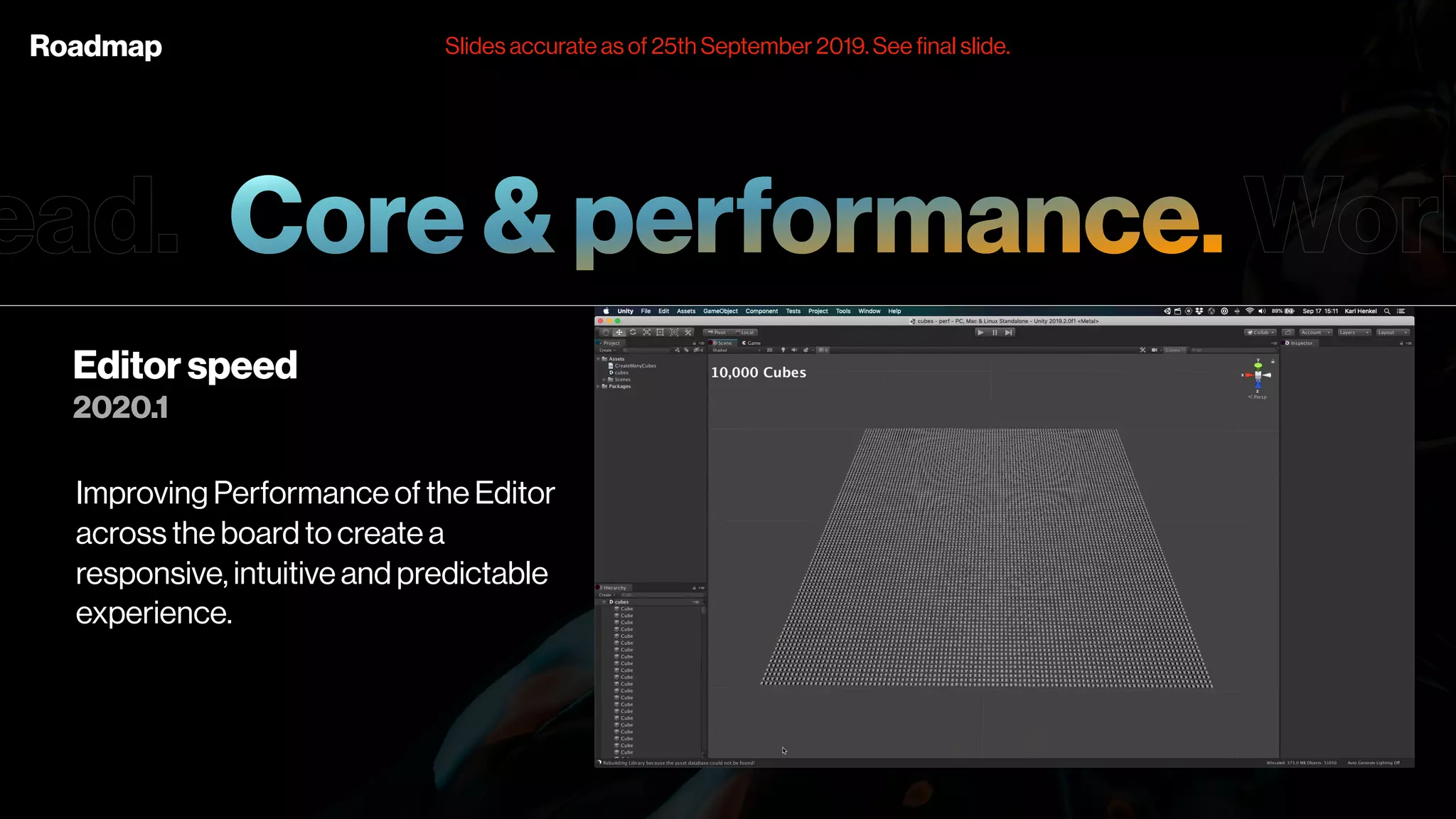
Task: Open the cloud services icon
Action: click(1288, 332)
